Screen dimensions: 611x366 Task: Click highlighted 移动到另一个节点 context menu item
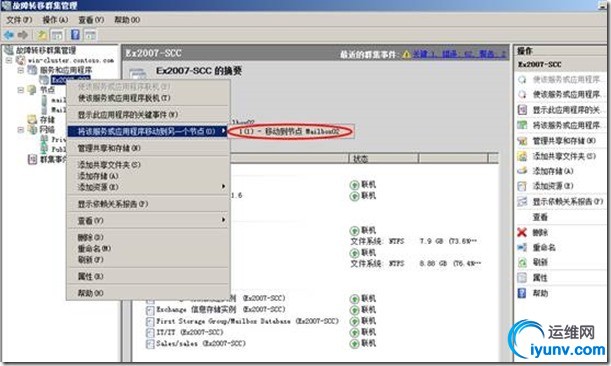point(147,131)
